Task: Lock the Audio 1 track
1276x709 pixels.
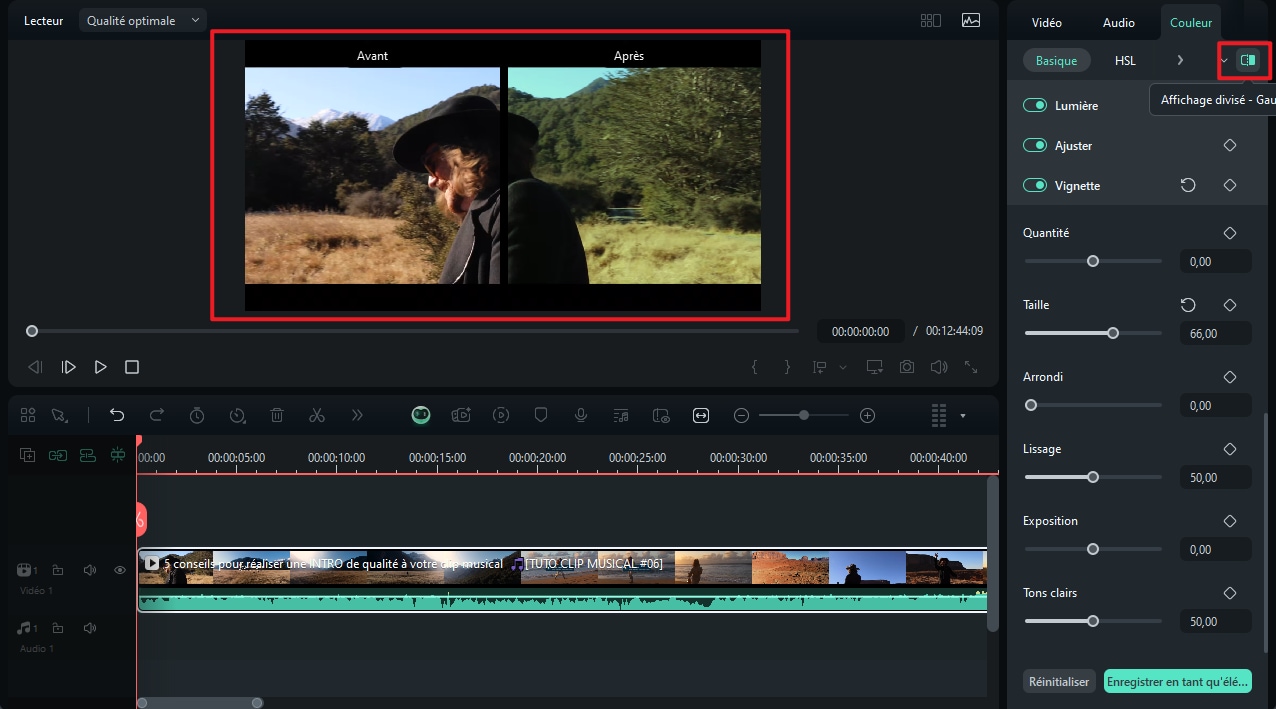Action: [x=58, y=628]
